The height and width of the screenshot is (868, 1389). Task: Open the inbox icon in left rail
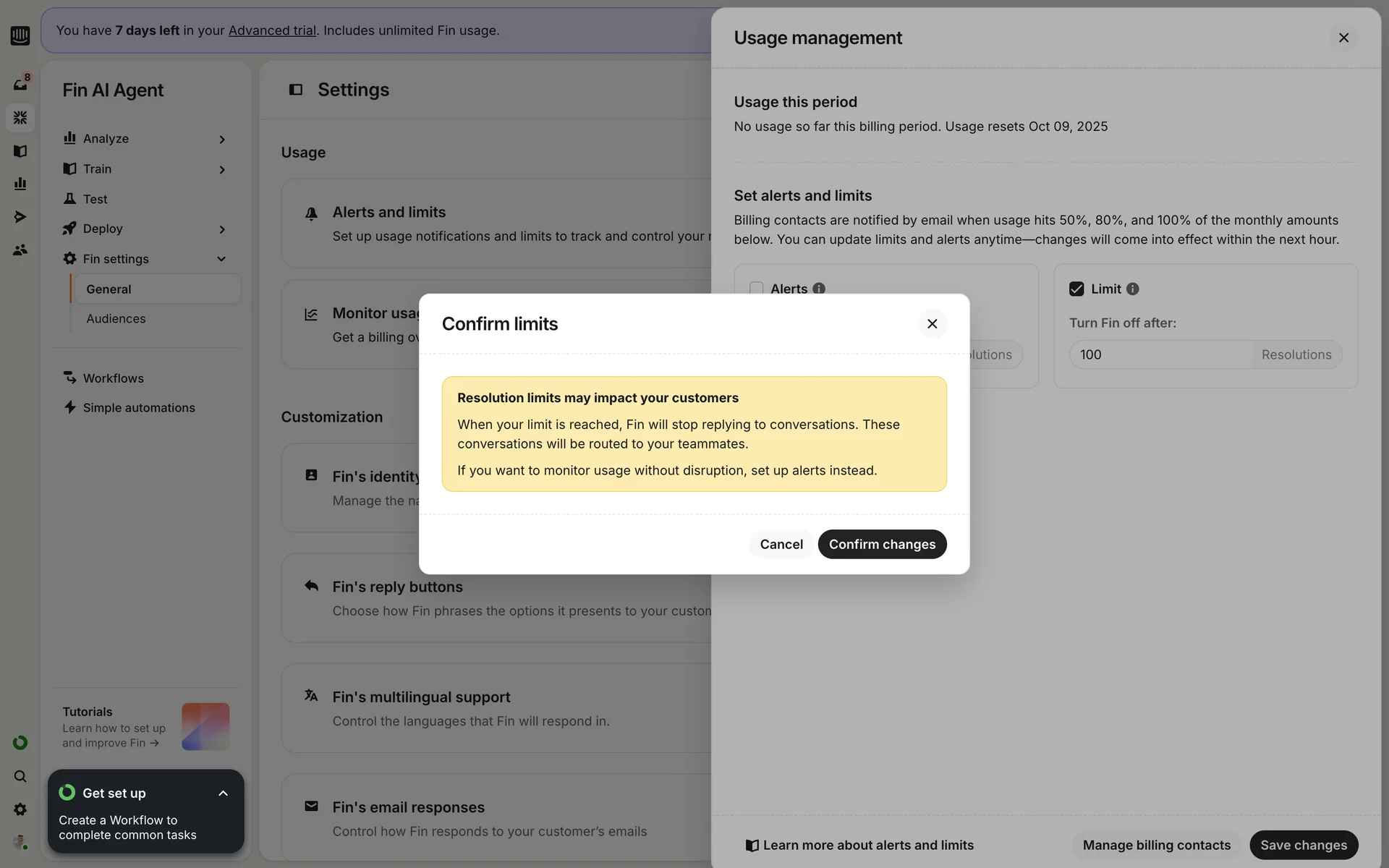coord(20,85)
